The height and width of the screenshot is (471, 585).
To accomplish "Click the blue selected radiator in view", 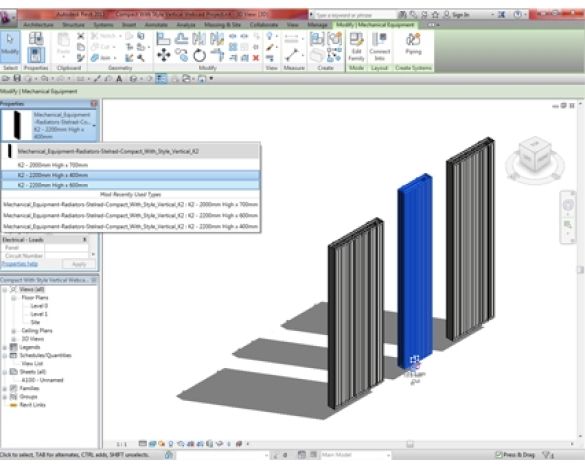I will (415, 269).
